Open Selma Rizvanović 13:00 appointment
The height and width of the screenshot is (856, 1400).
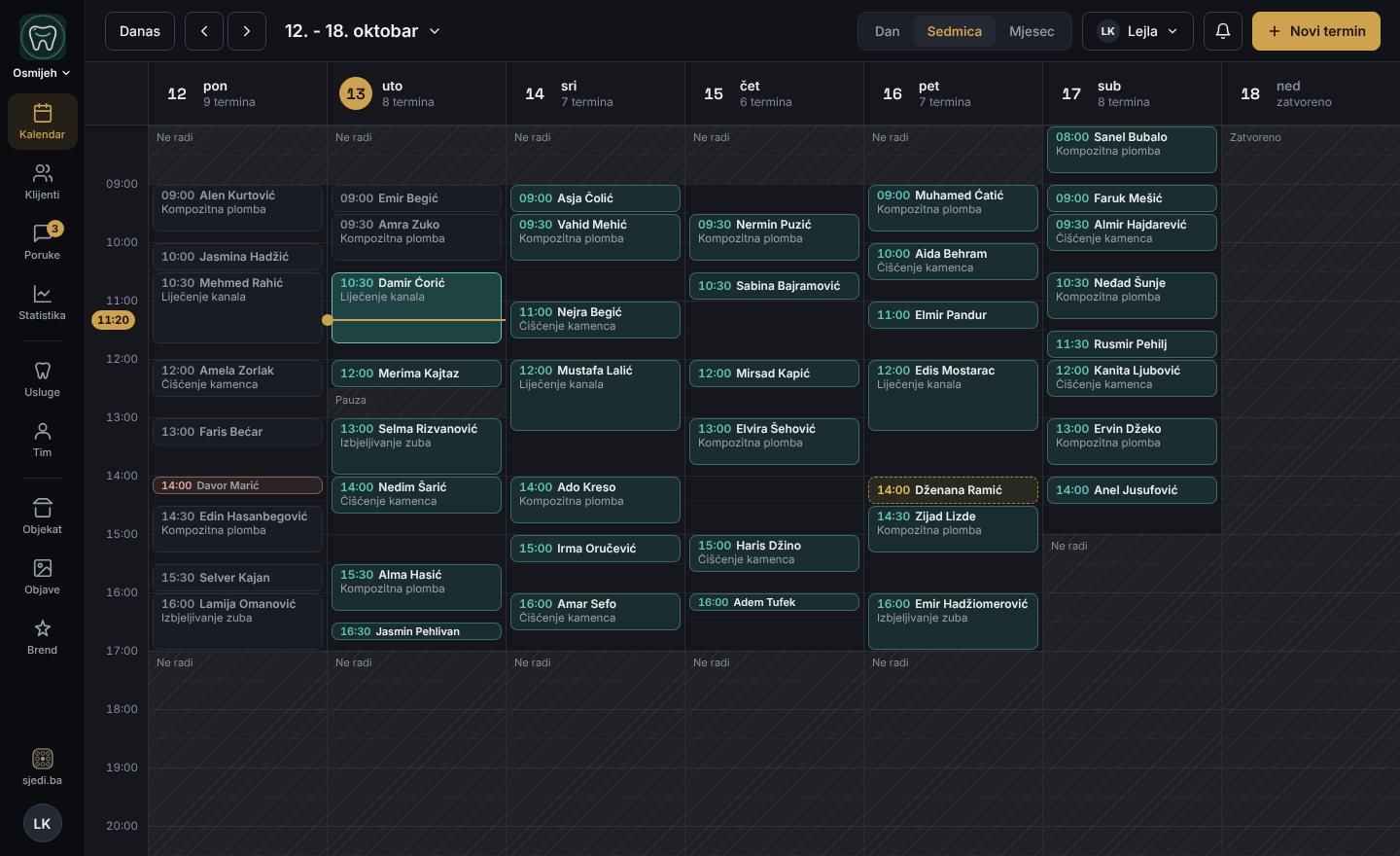click(416, 446)
